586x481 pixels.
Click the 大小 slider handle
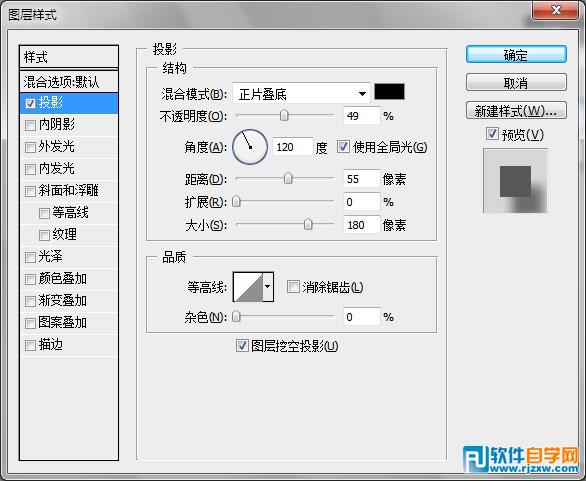coord(308,224)
